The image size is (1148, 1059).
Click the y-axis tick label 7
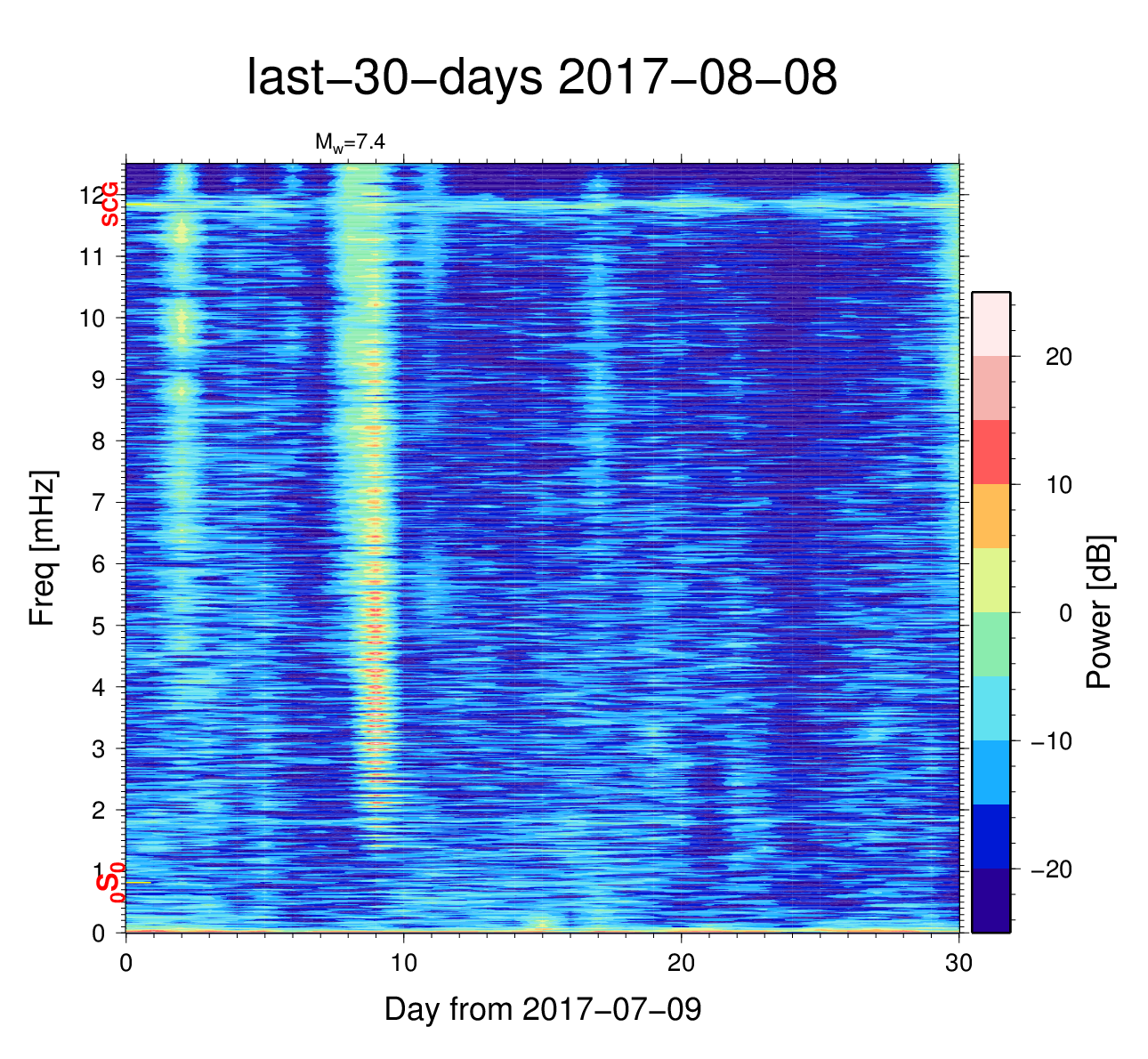point(98,503)
